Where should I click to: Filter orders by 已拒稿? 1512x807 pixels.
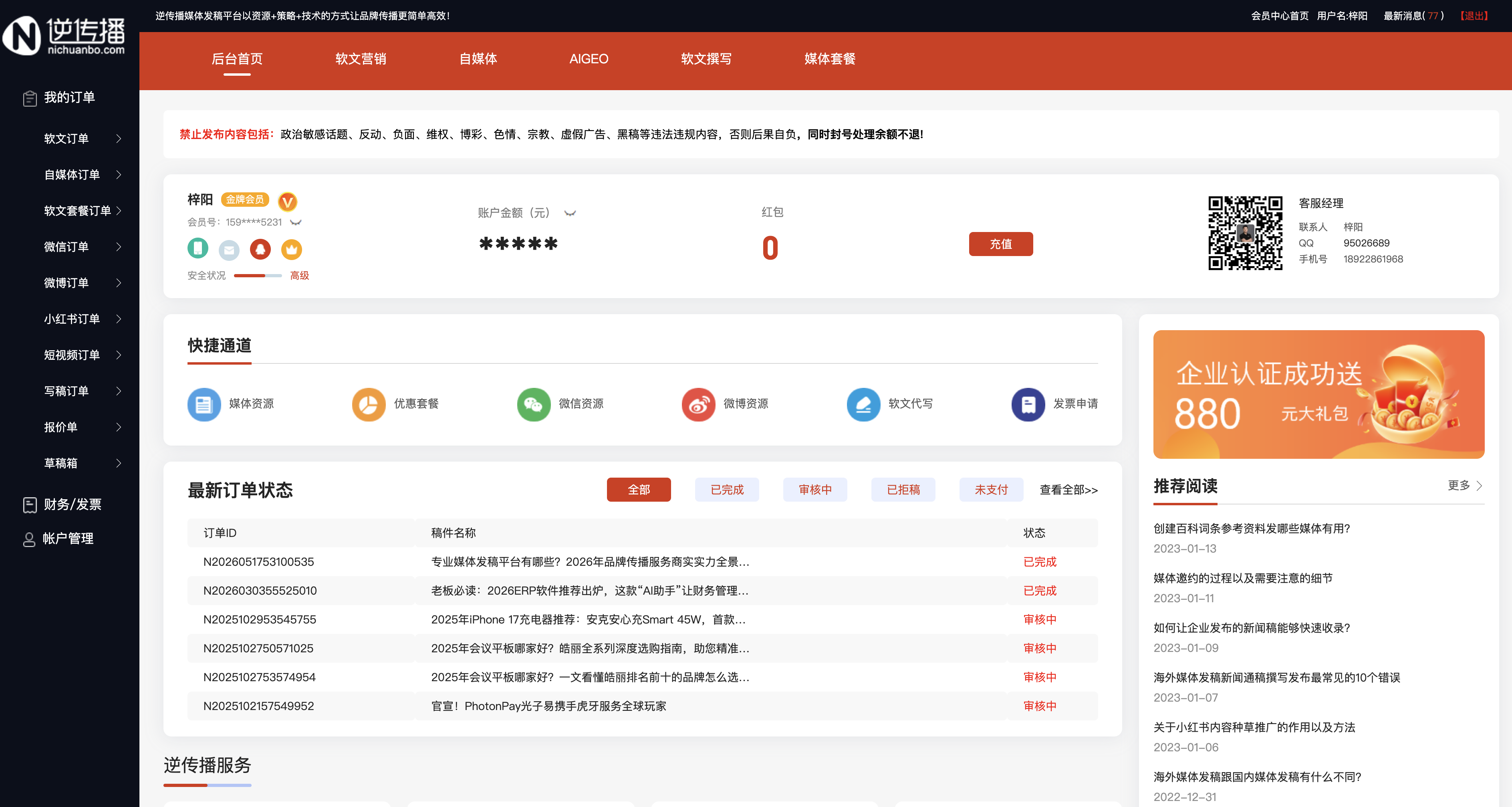tap(903, 490)
